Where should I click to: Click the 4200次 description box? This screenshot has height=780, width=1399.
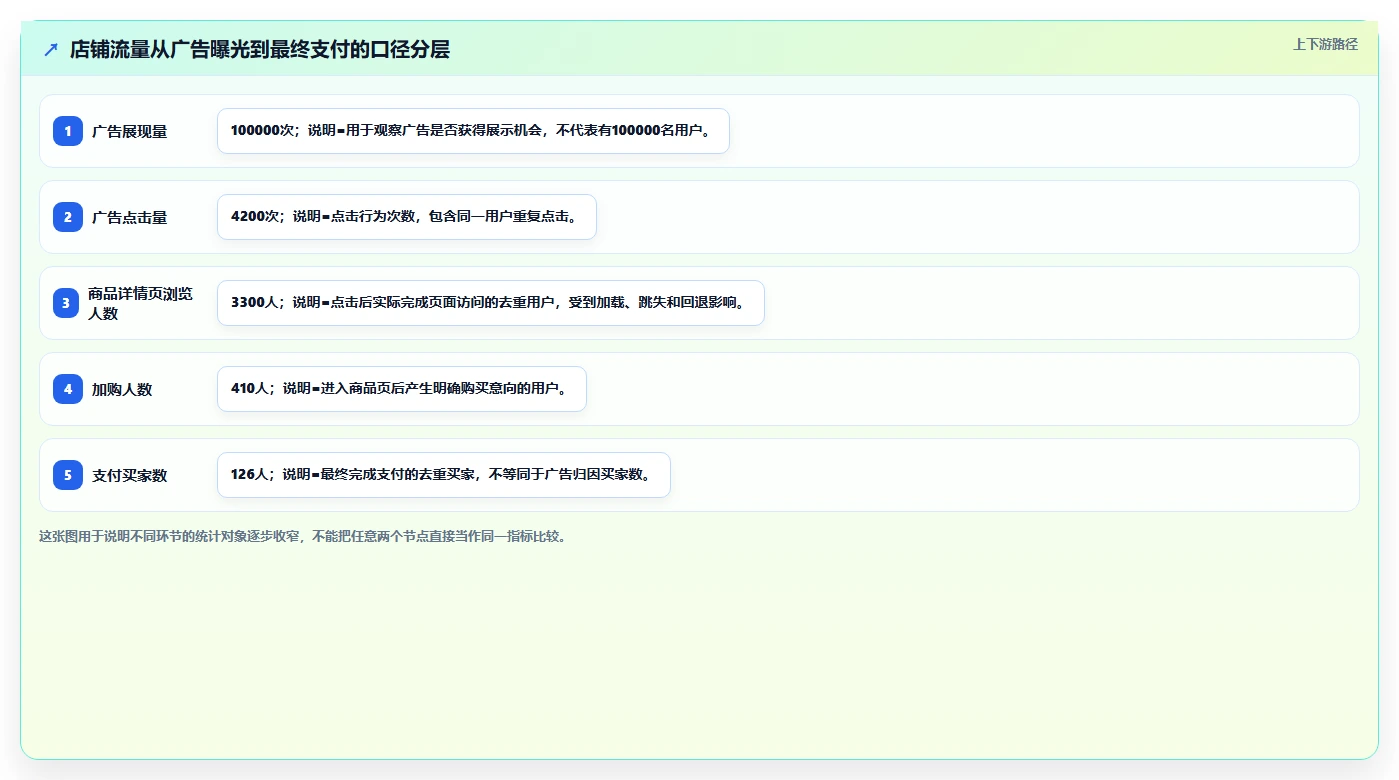pos(407,217)
